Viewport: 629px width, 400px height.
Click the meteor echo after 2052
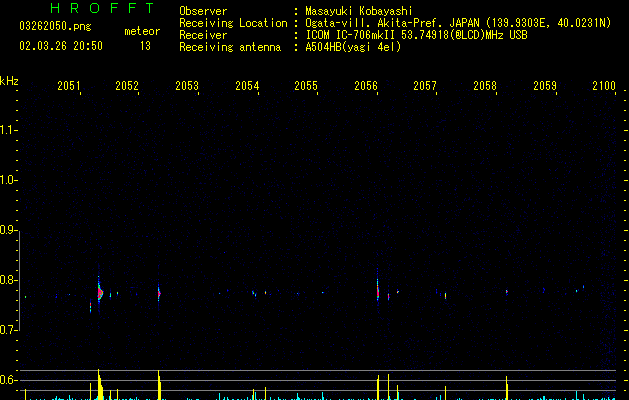[159, 294]
